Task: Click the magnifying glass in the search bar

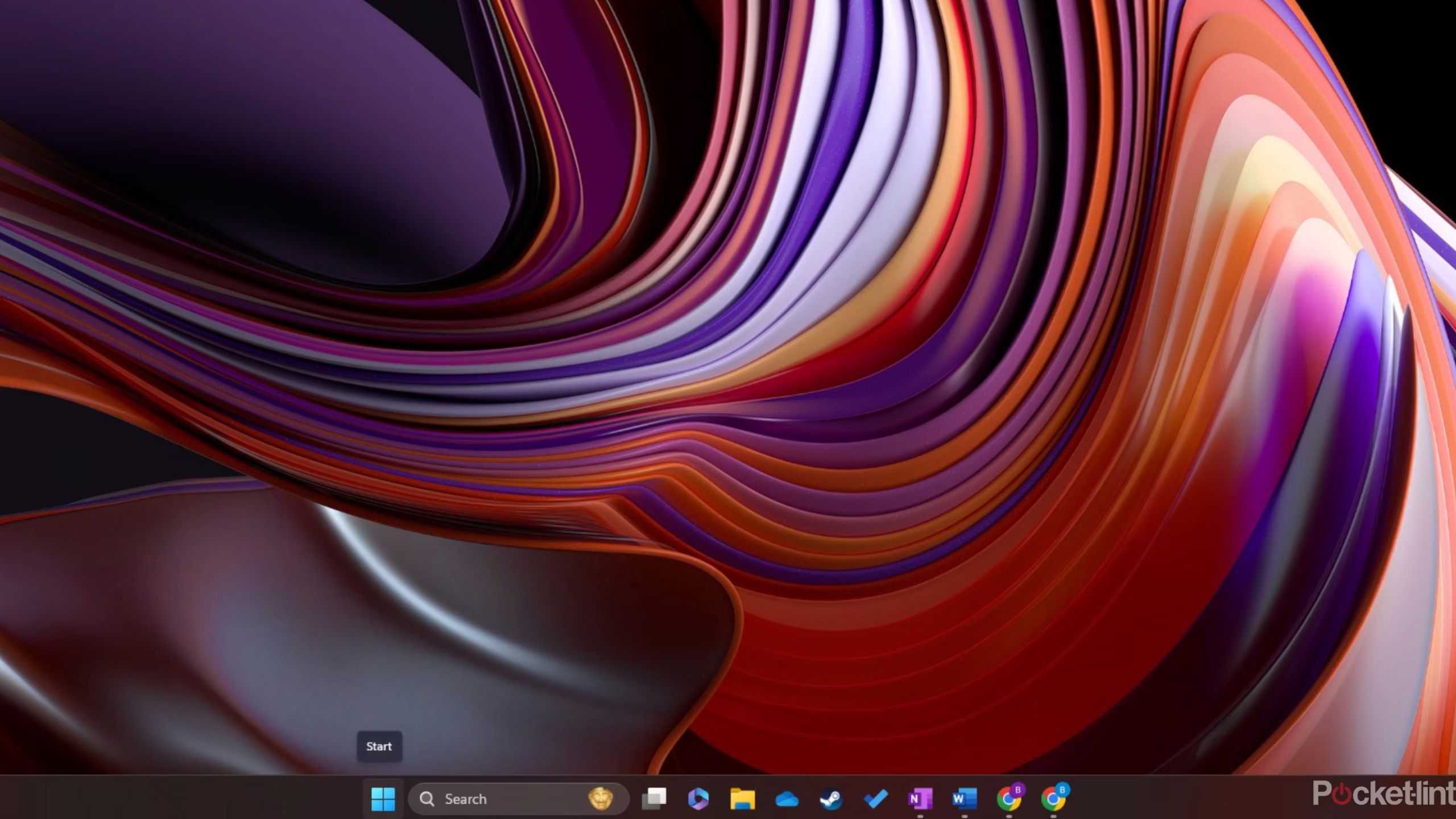Action: (x=427, y=799)
